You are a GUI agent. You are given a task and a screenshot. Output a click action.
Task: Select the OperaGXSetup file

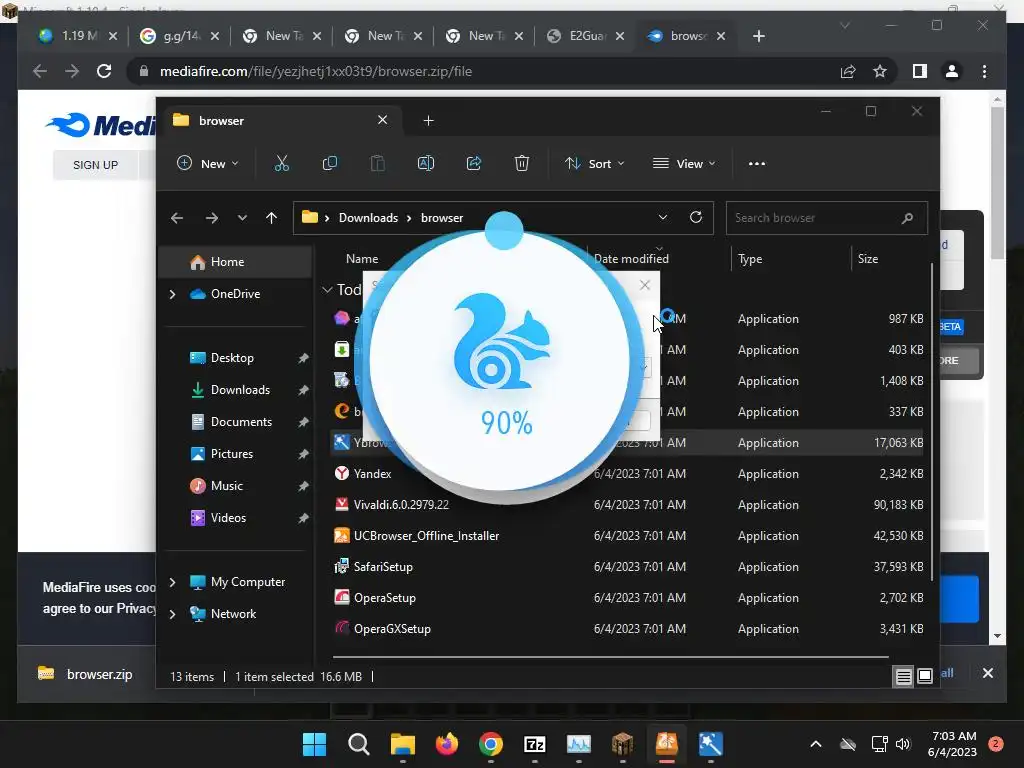pos(392,629)
